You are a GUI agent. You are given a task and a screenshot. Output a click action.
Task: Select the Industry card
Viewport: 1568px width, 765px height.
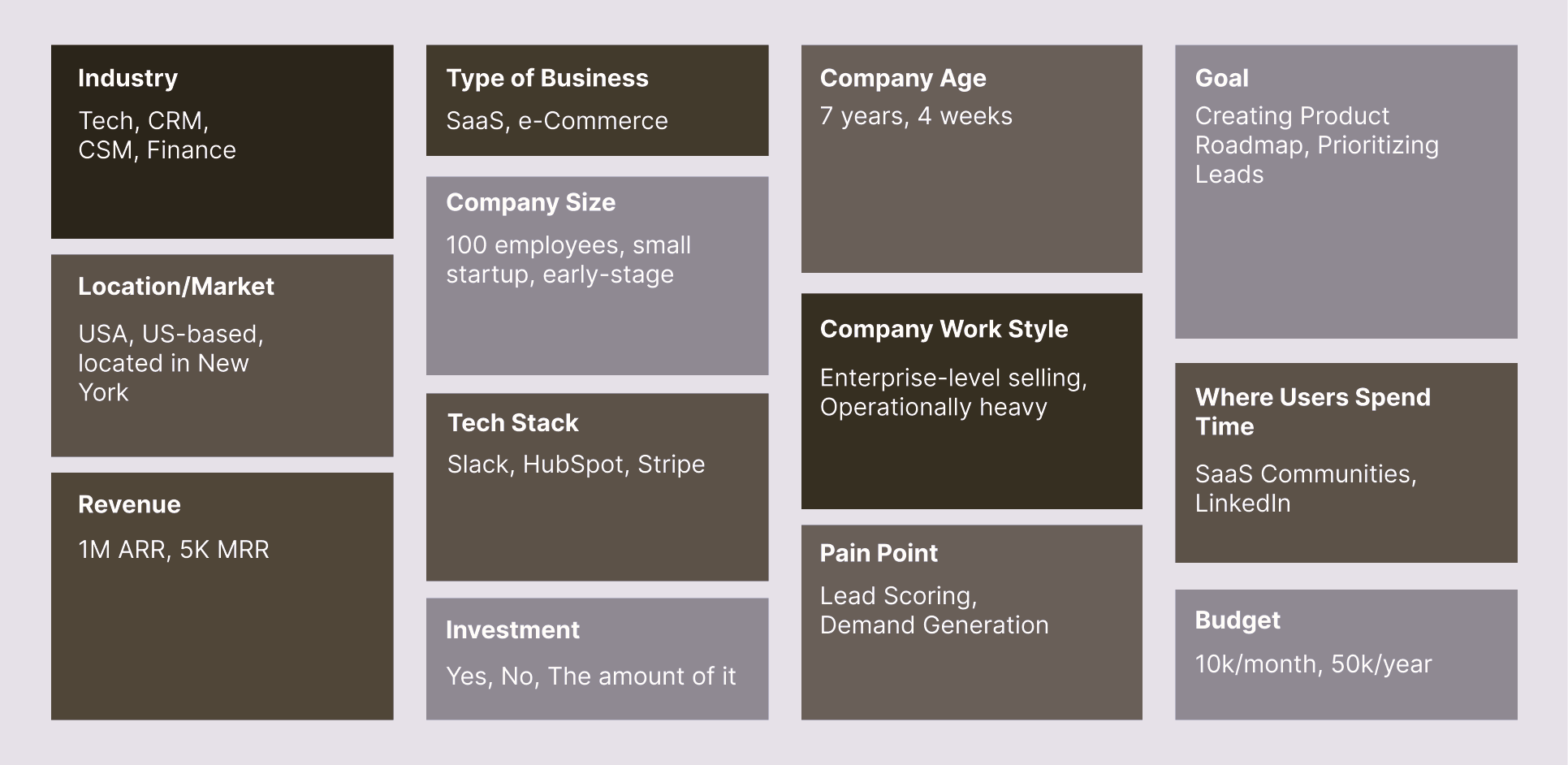pyautogui.click(x=222, y=141)
